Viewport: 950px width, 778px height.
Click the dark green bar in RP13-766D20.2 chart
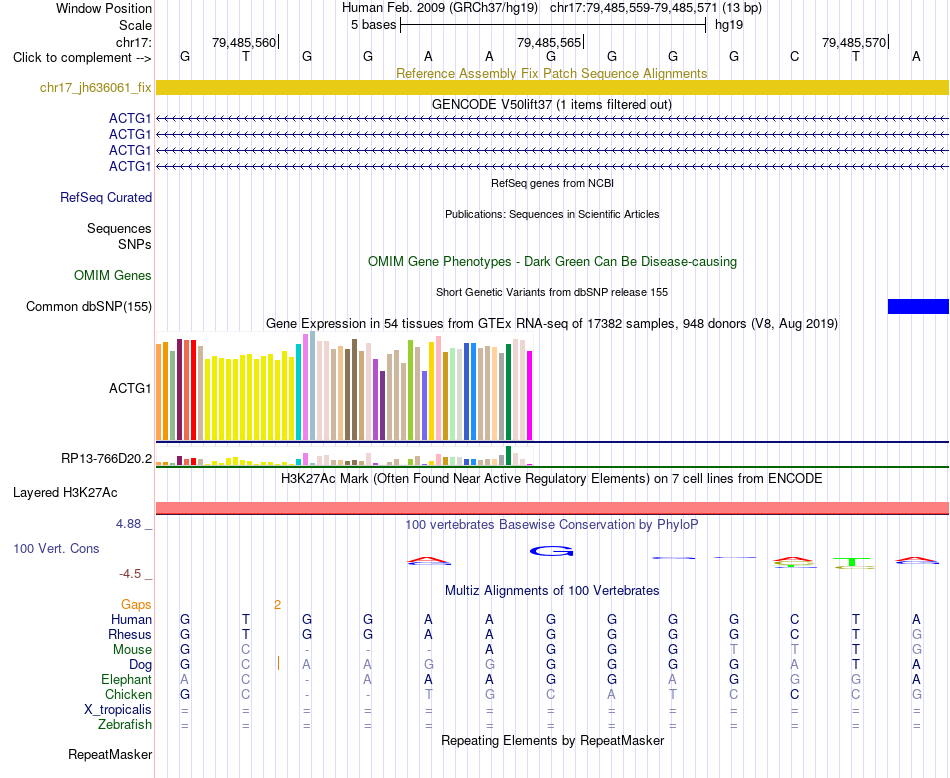(508, 456)
